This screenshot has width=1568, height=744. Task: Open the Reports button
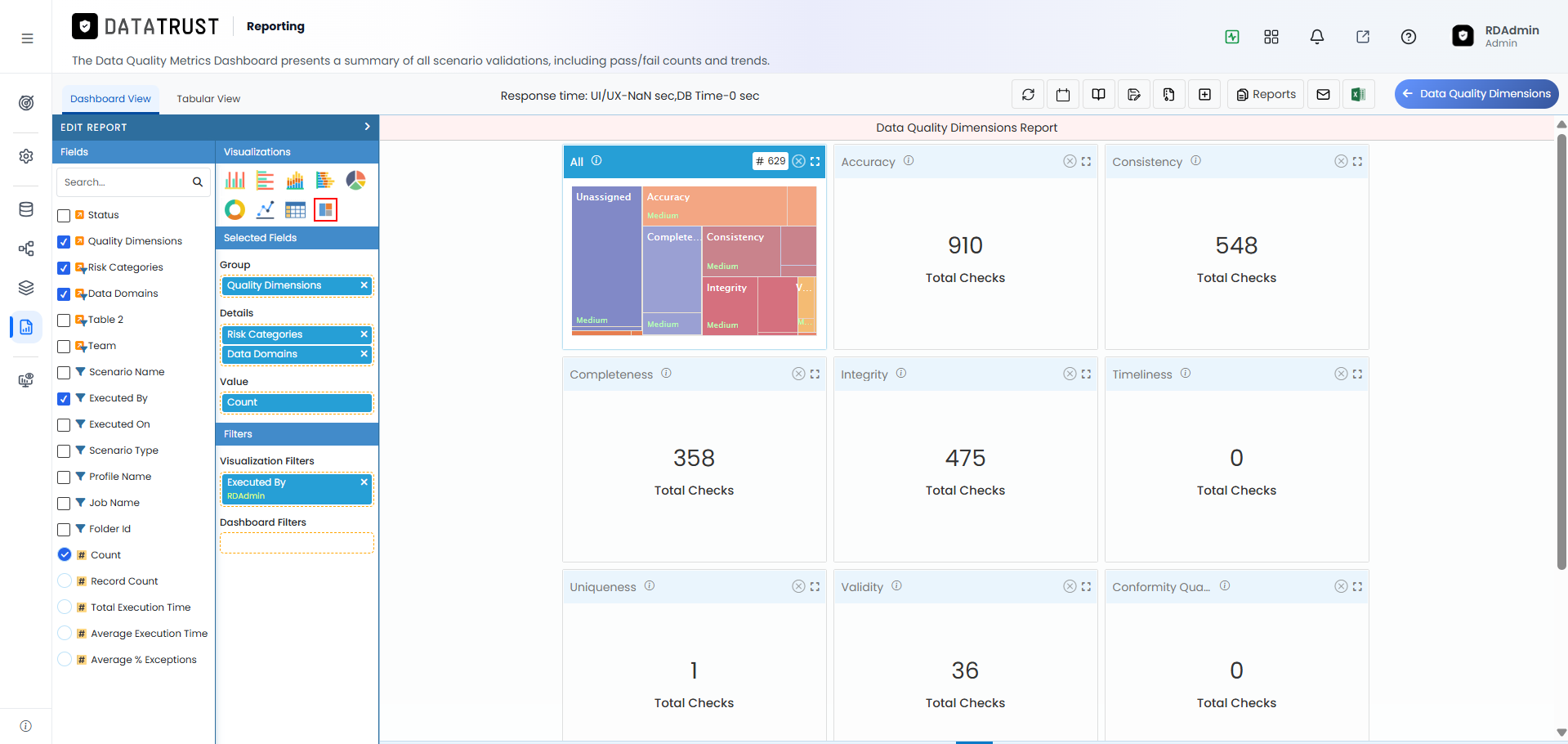pos(1266,95)
